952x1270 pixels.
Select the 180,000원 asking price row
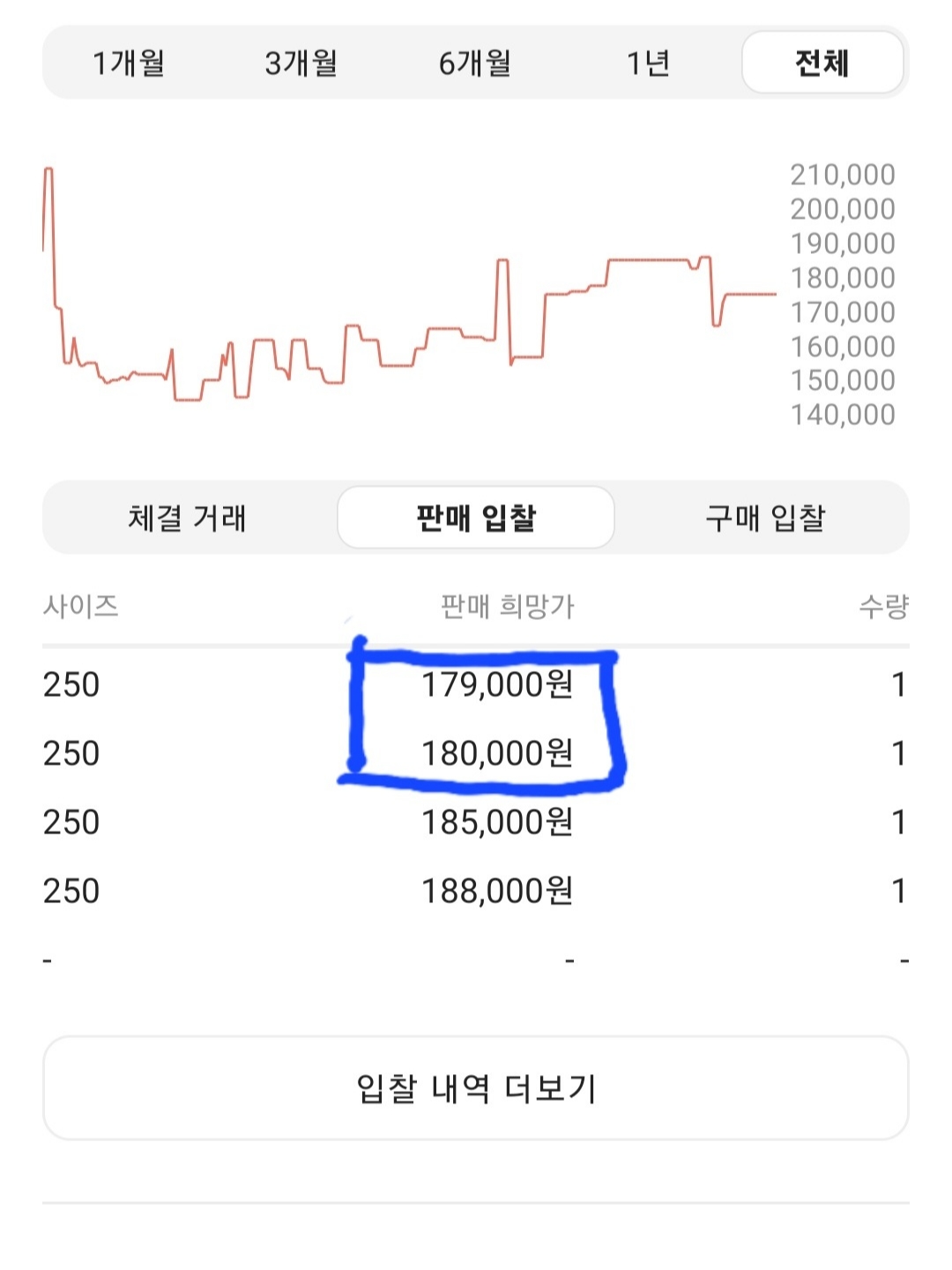point(497,753)
